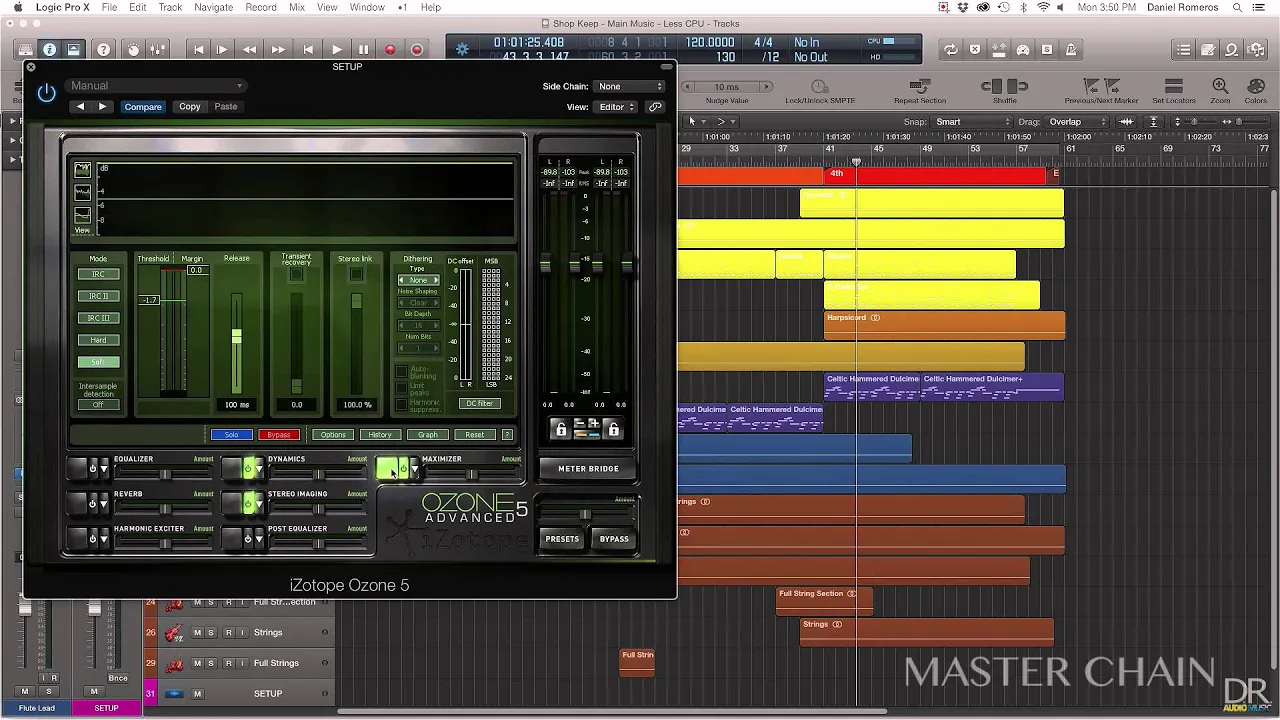1280x720 pixels.
Task: Expand Dynamics module presets arrow
Action: click(x=260, y=468)
